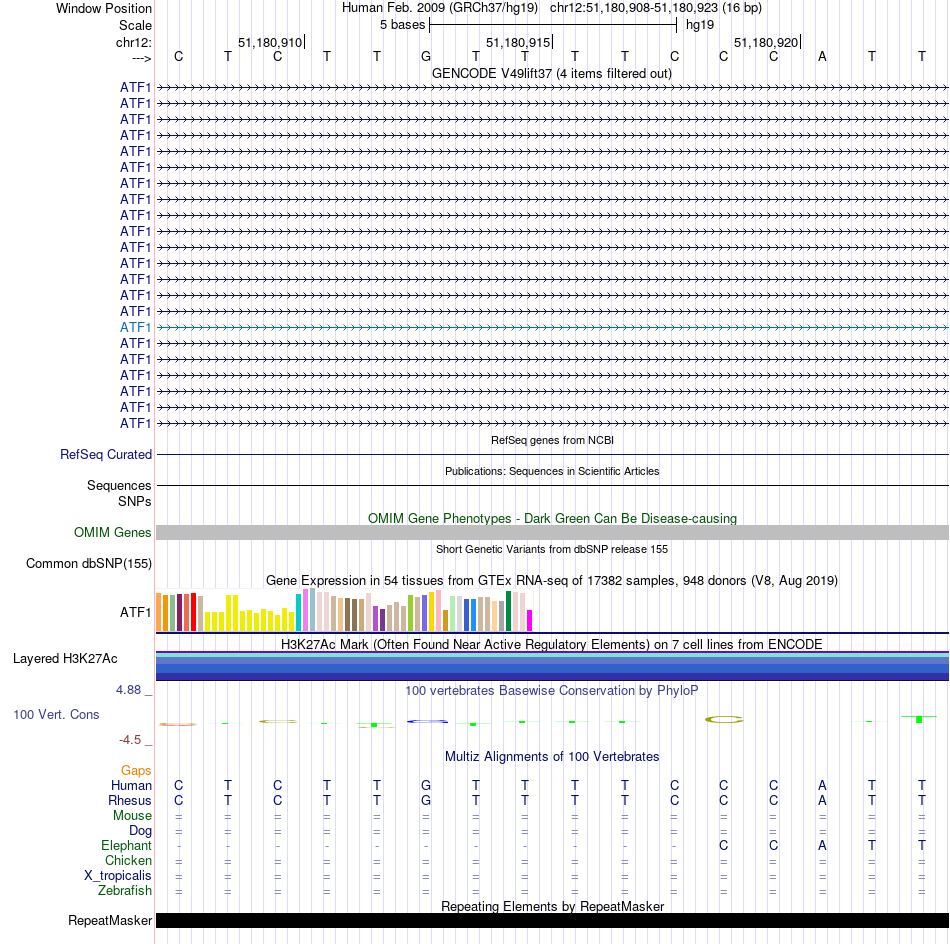Select the Human species label
Viewport: 950px width, 944px height.
pyautogui.click(x=131, y=786)
